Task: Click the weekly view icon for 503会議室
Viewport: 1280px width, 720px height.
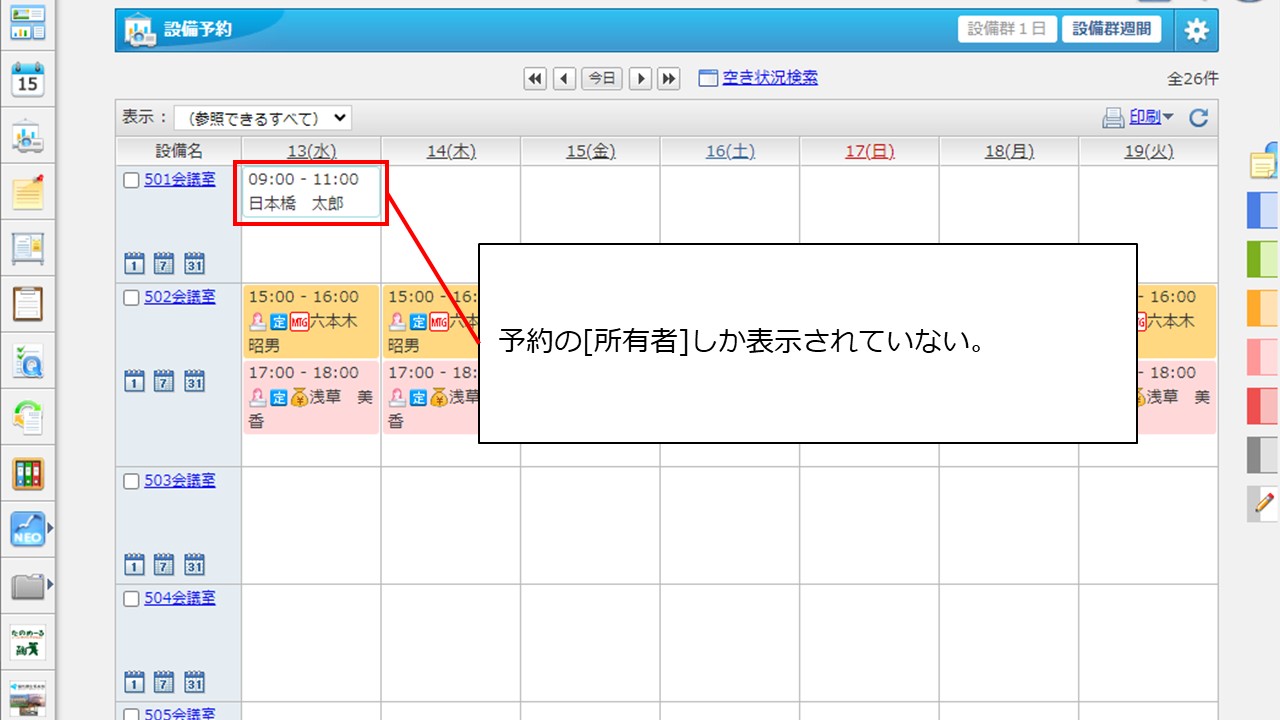Action: click(164, 565)
